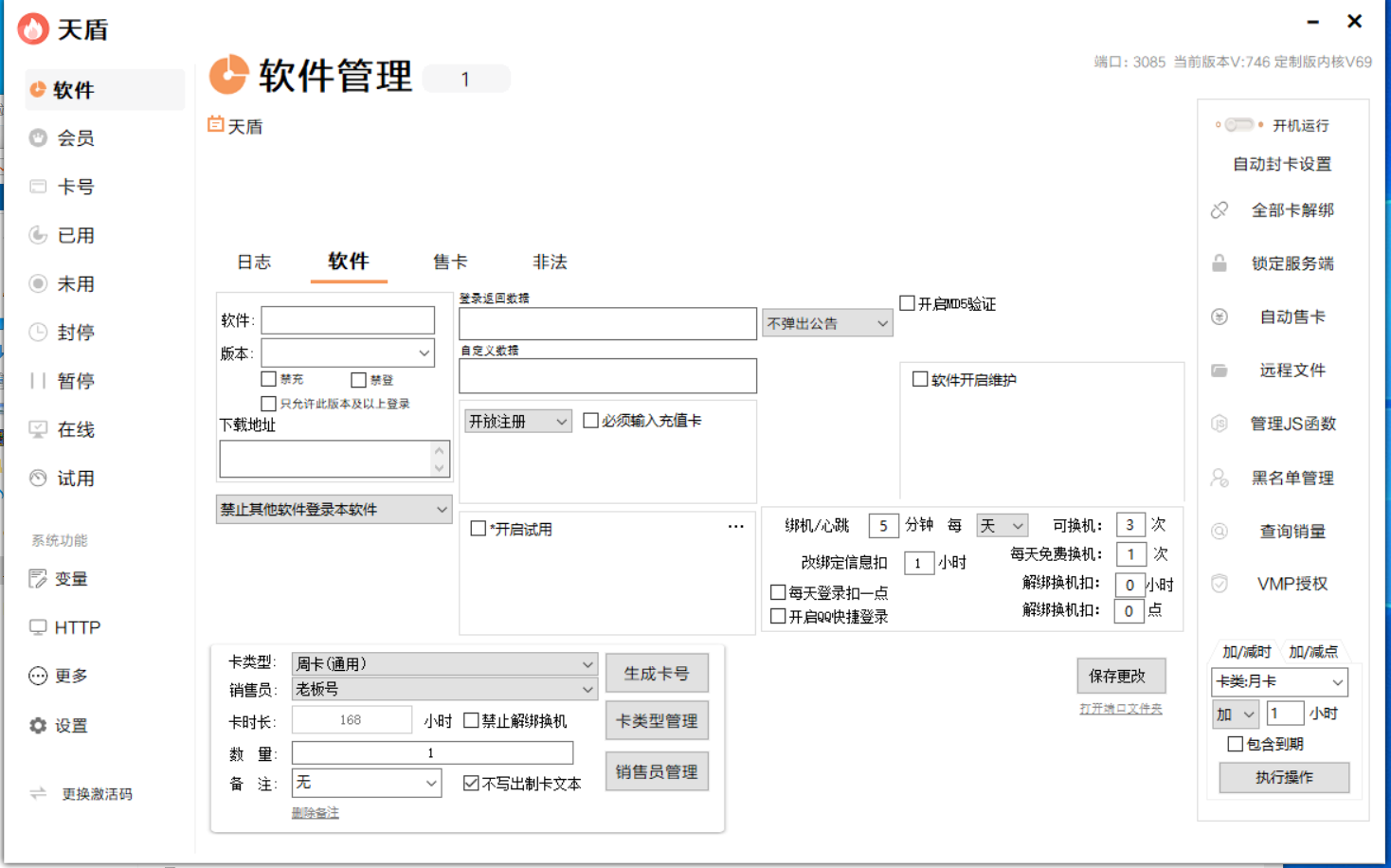Image resolution: width=1391 pixels, height=868 pixels.
Task: Click the orange 软件管理 header logo
Action: (x=228, y=75)
